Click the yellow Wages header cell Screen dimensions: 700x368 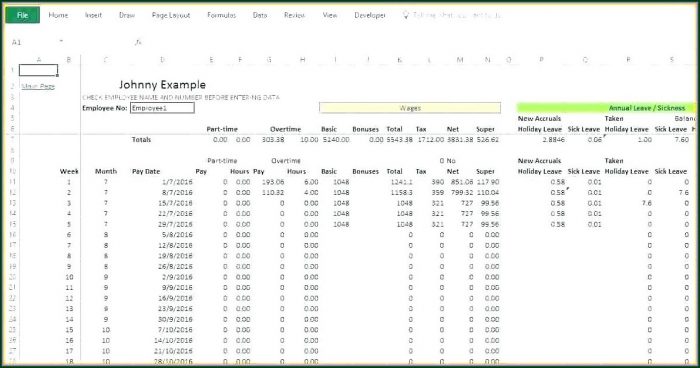point(410,108)
